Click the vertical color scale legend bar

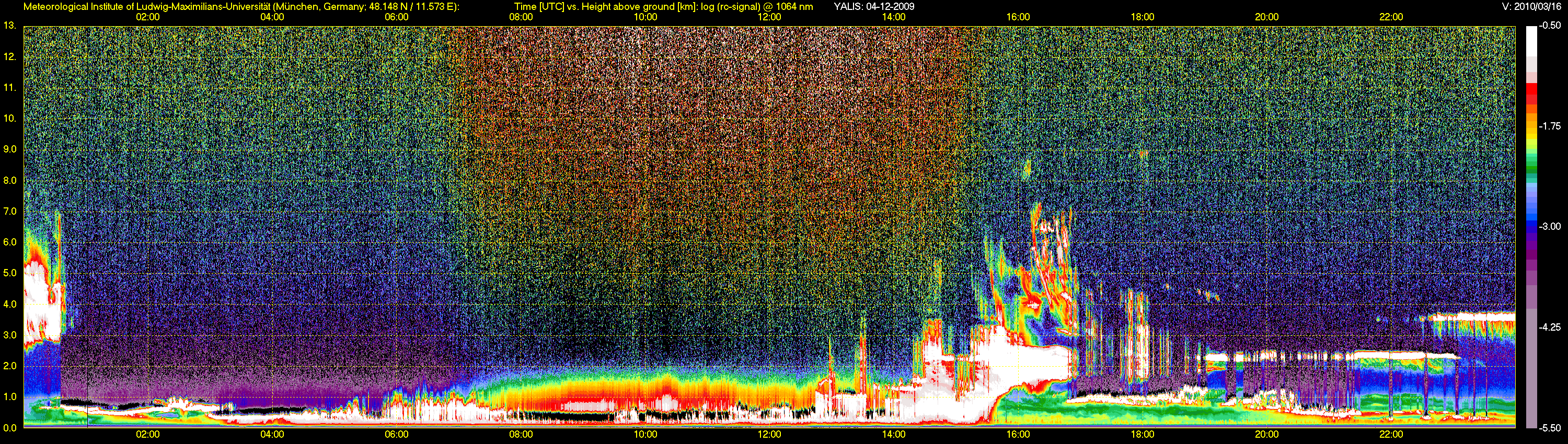[1532, 227]
